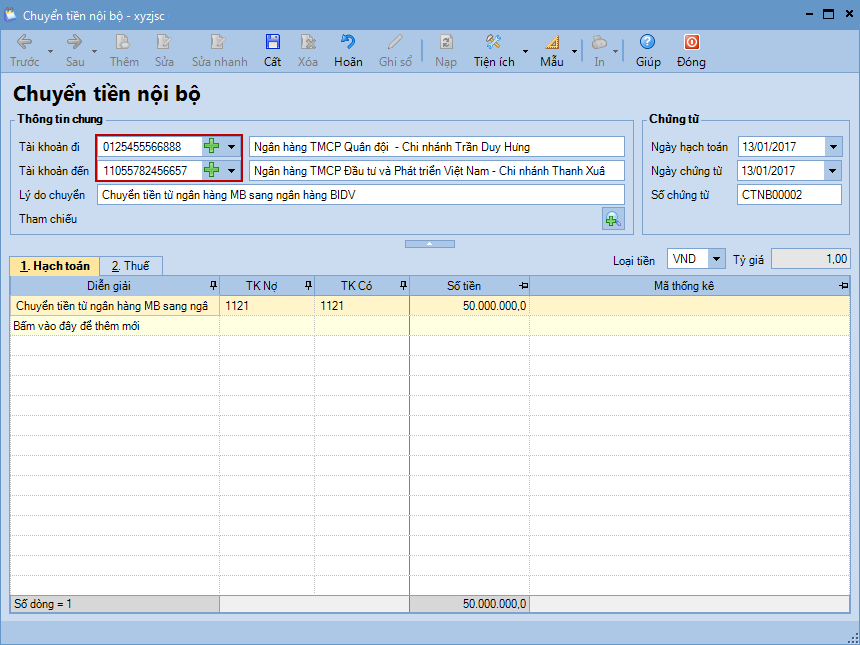The image size is (860, 645).
Task: Click the Đóng close toolbar icon
Action: pyautogui.click(x=690, y=43)
